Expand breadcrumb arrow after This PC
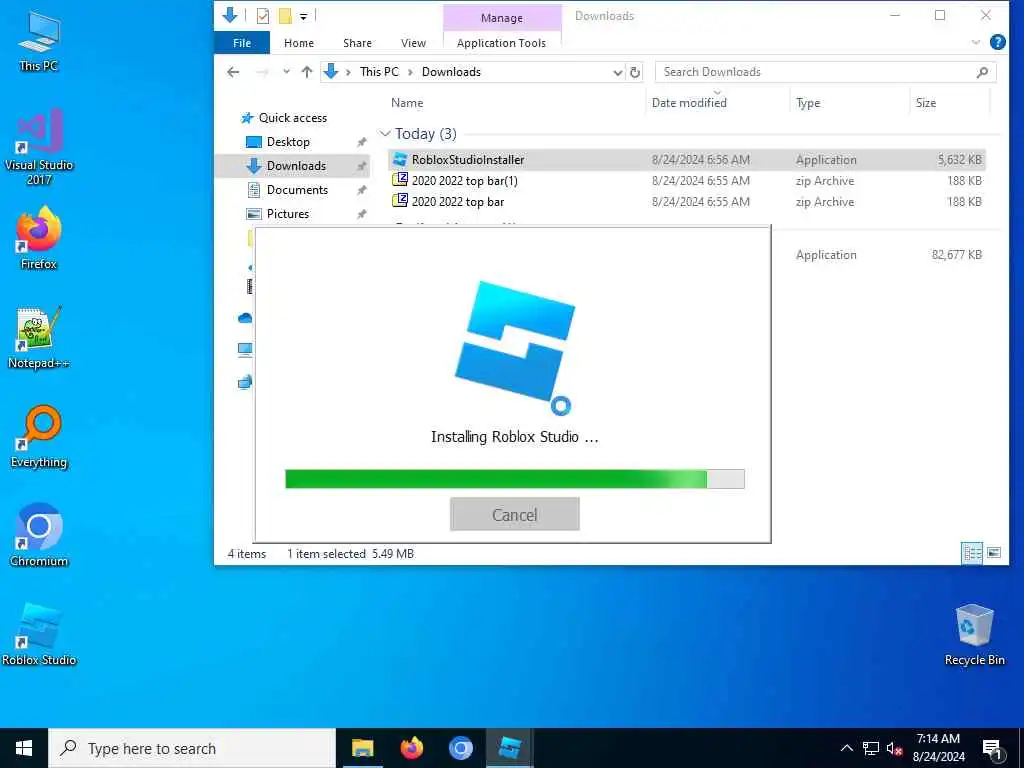 (x=410, y=72)
